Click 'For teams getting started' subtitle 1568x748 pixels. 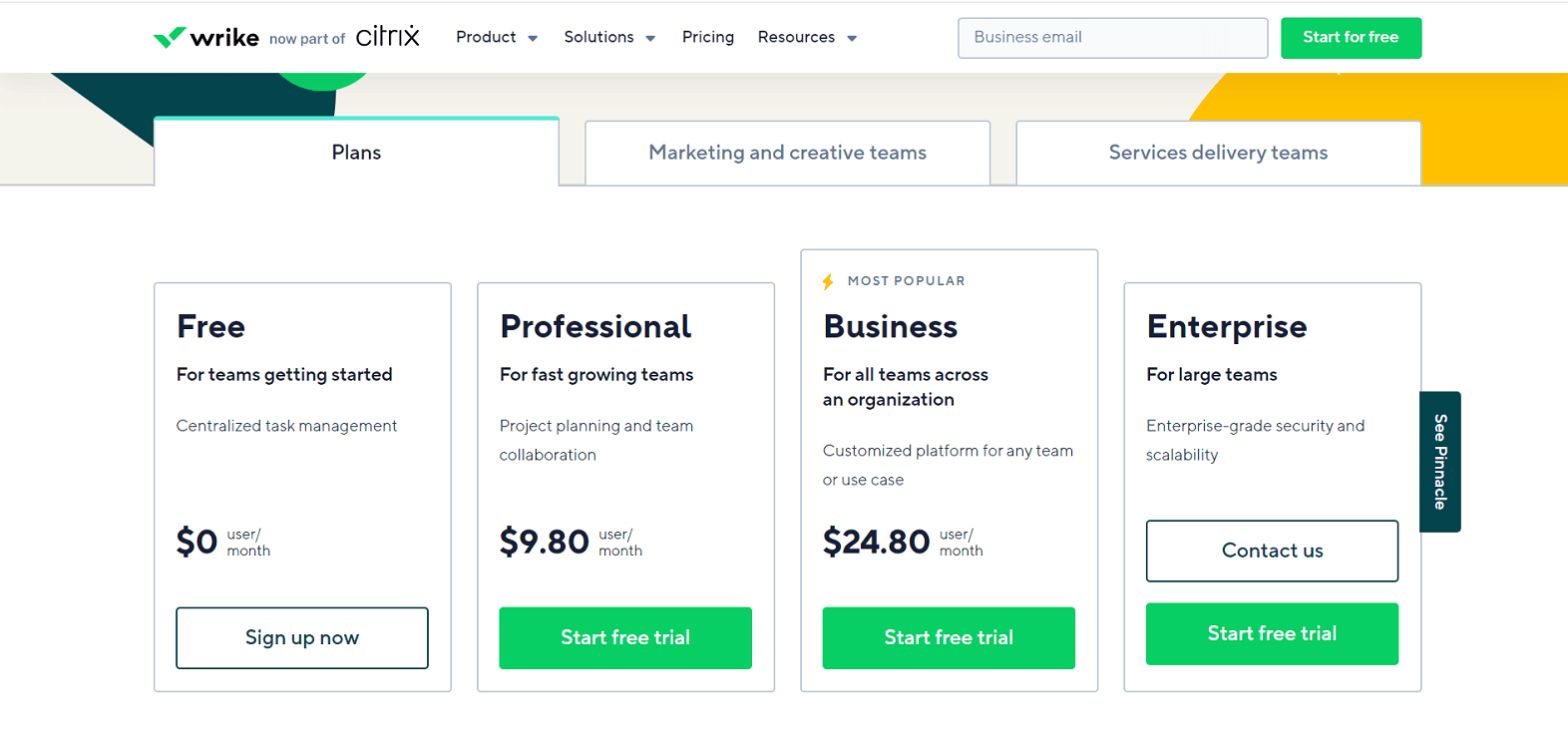click(x=284, y=375)
